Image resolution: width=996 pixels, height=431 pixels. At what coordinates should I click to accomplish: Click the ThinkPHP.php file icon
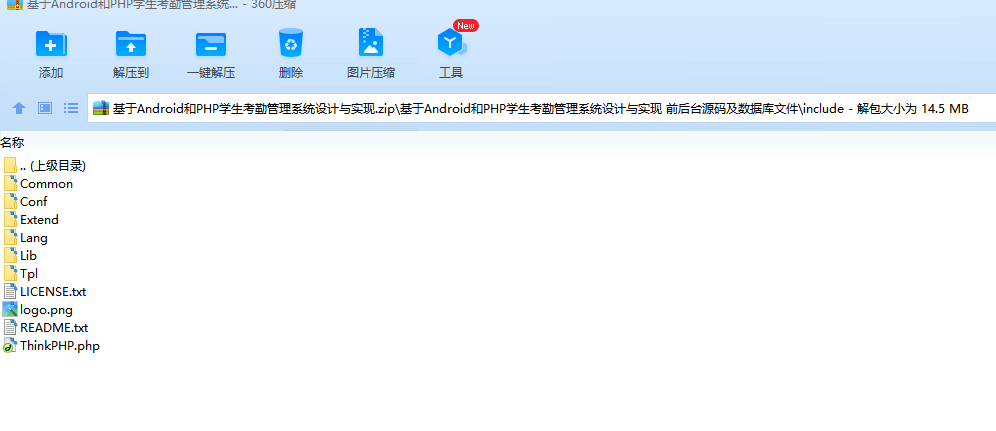[10, 346]
